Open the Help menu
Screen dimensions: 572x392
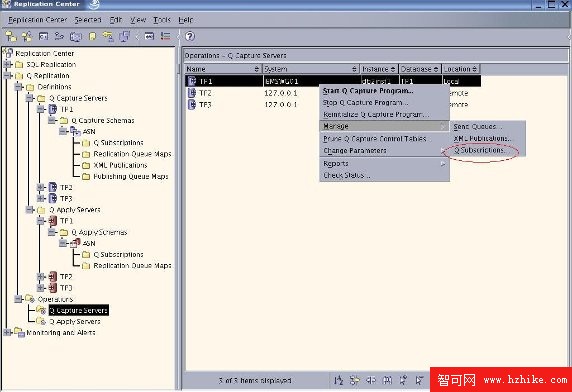click(x=186, y=20)
